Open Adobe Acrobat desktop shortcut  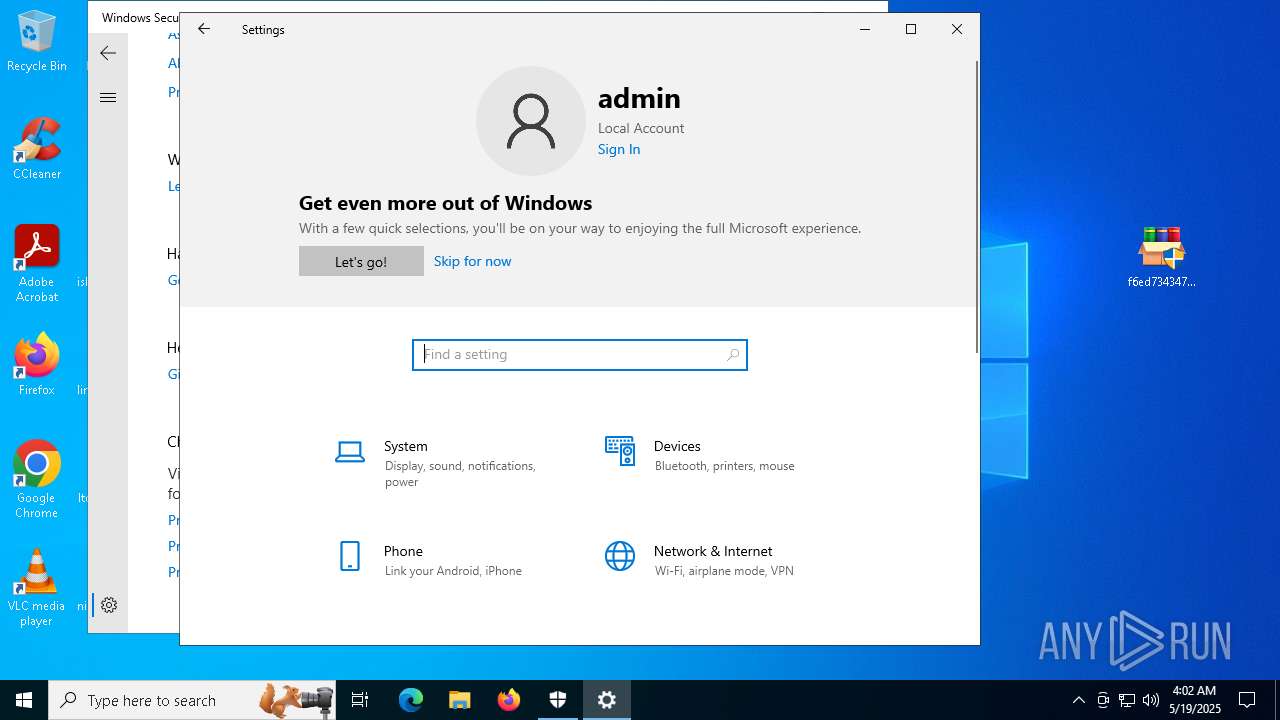37,264
